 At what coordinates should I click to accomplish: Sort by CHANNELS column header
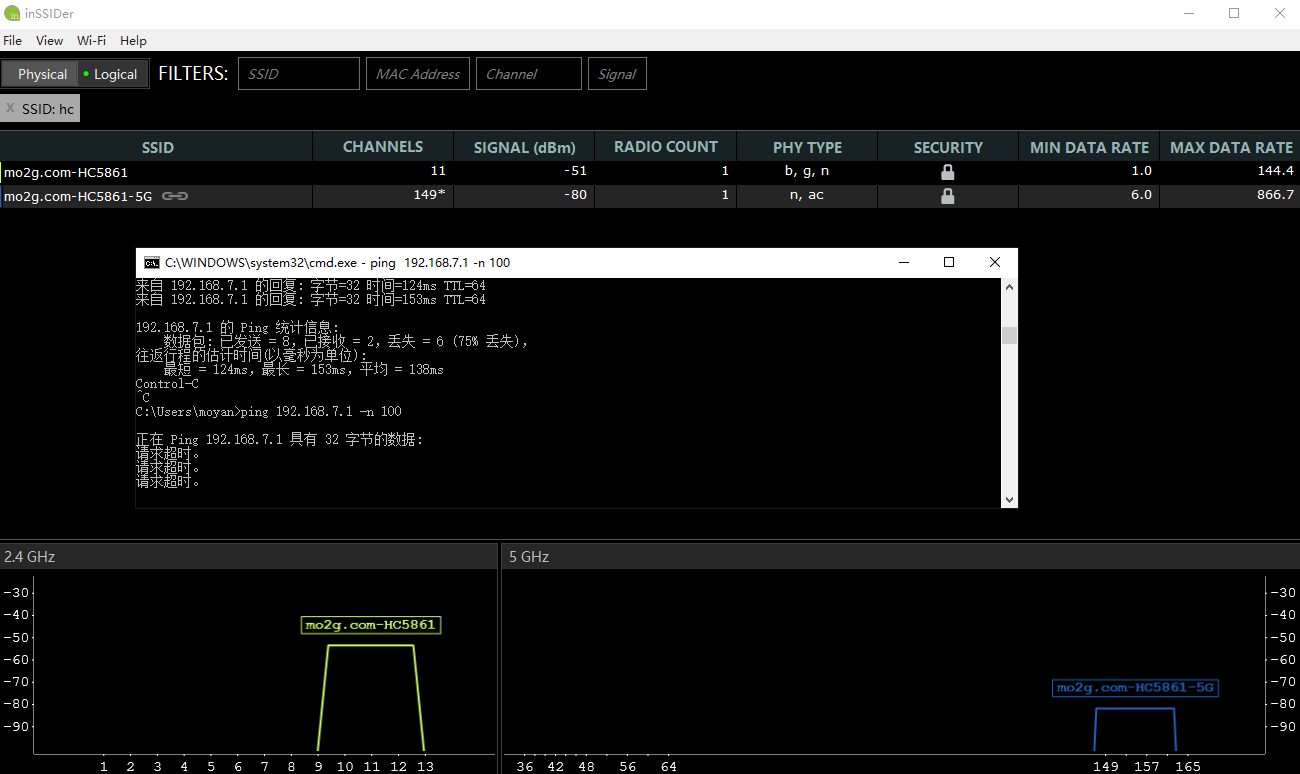[383, 147]
